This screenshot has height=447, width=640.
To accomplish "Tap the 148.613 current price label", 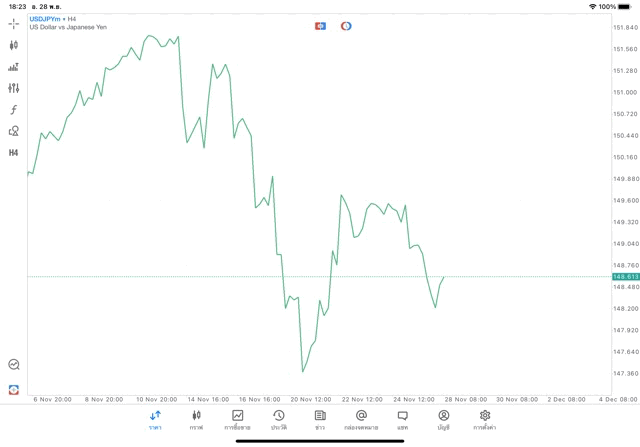I will click(x=625, y=276).
